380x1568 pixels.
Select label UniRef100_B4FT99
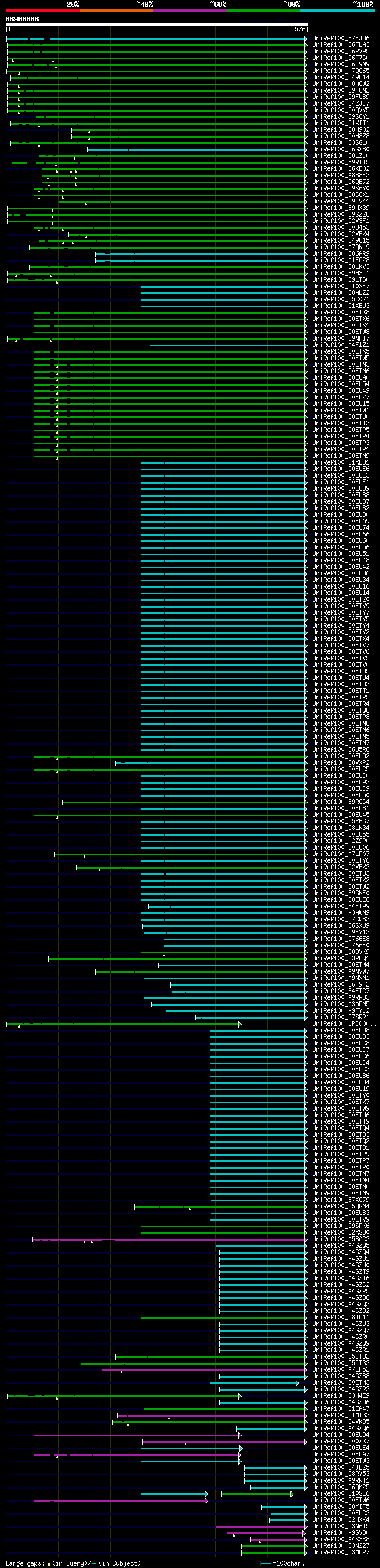point(341,907)
